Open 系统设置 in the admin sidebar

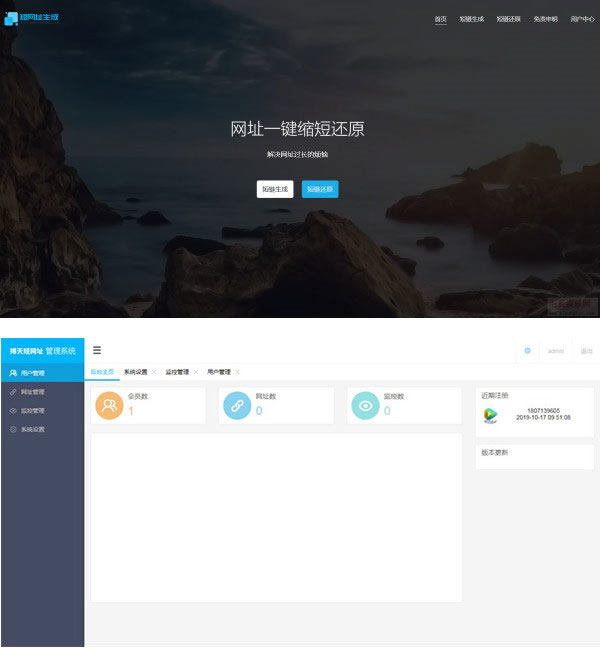(32, 430)
